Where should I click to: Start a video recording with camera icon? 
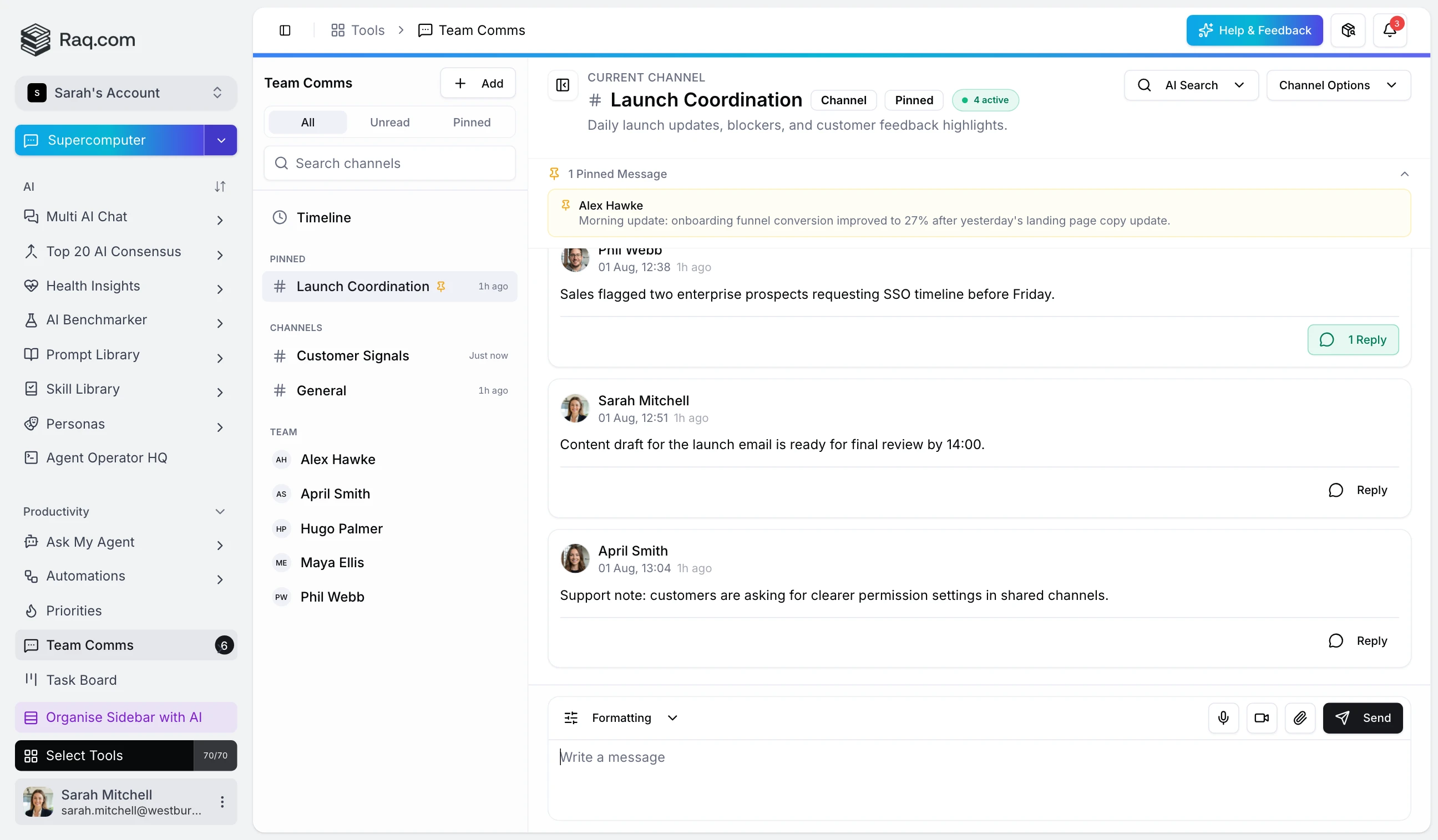click(x=1261, y=717)
